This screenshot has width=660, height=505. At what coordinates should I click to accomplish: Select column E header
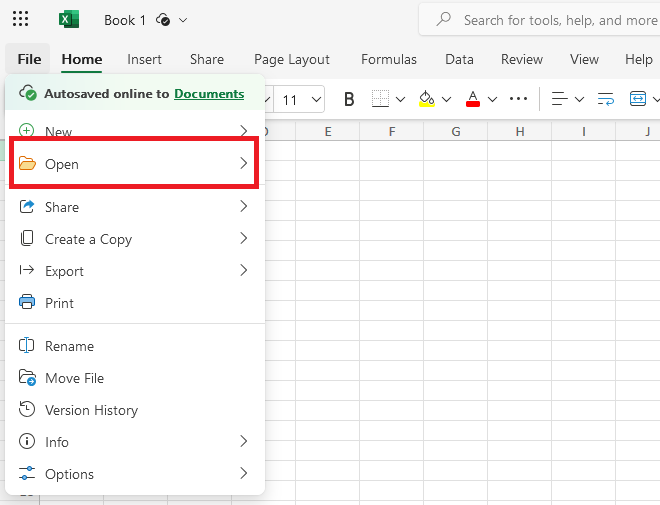click(327, 132)
